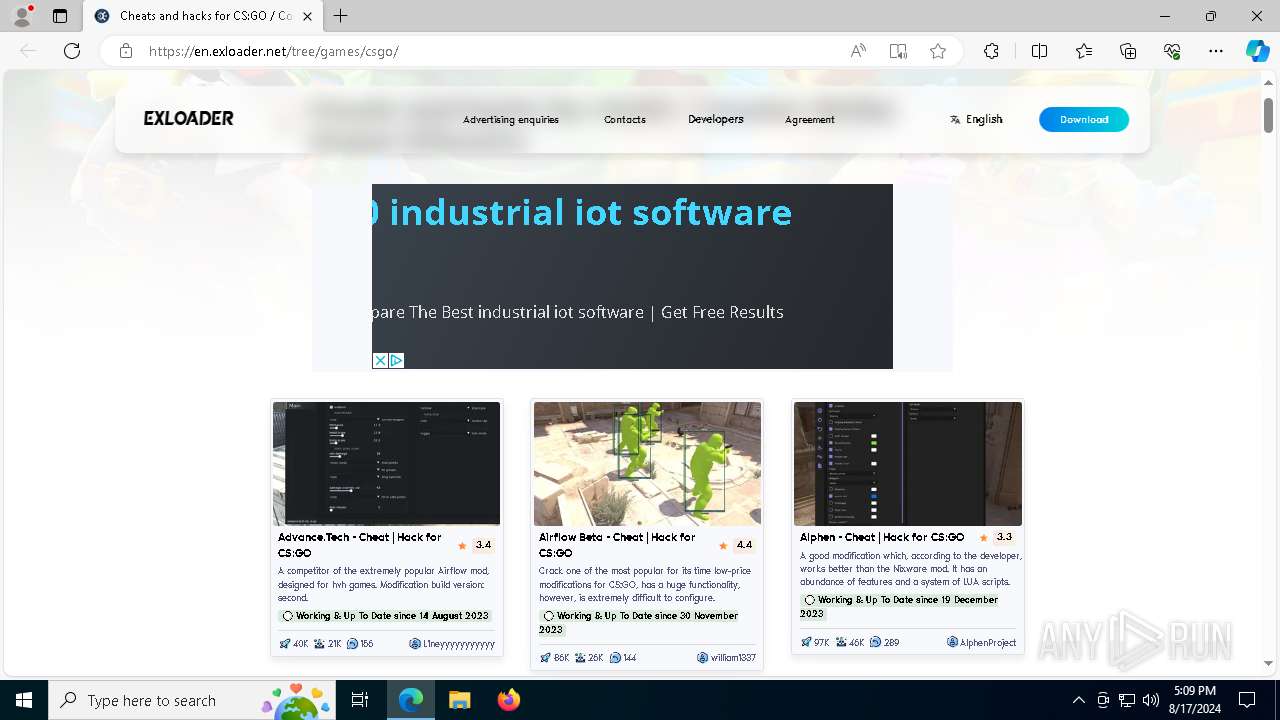Click Working since 14 August 2023 status
This screenshot has width=1280, height=720.
[386, 616]
